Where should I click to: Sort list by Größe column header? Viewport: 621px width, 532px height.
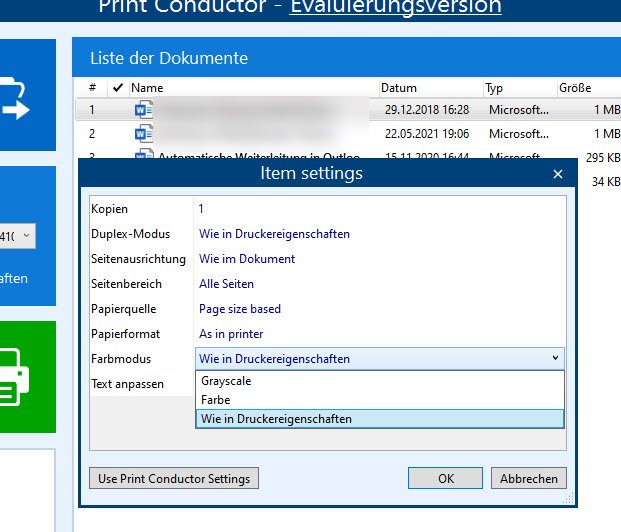pyautogui.click(x=575, y=88)
